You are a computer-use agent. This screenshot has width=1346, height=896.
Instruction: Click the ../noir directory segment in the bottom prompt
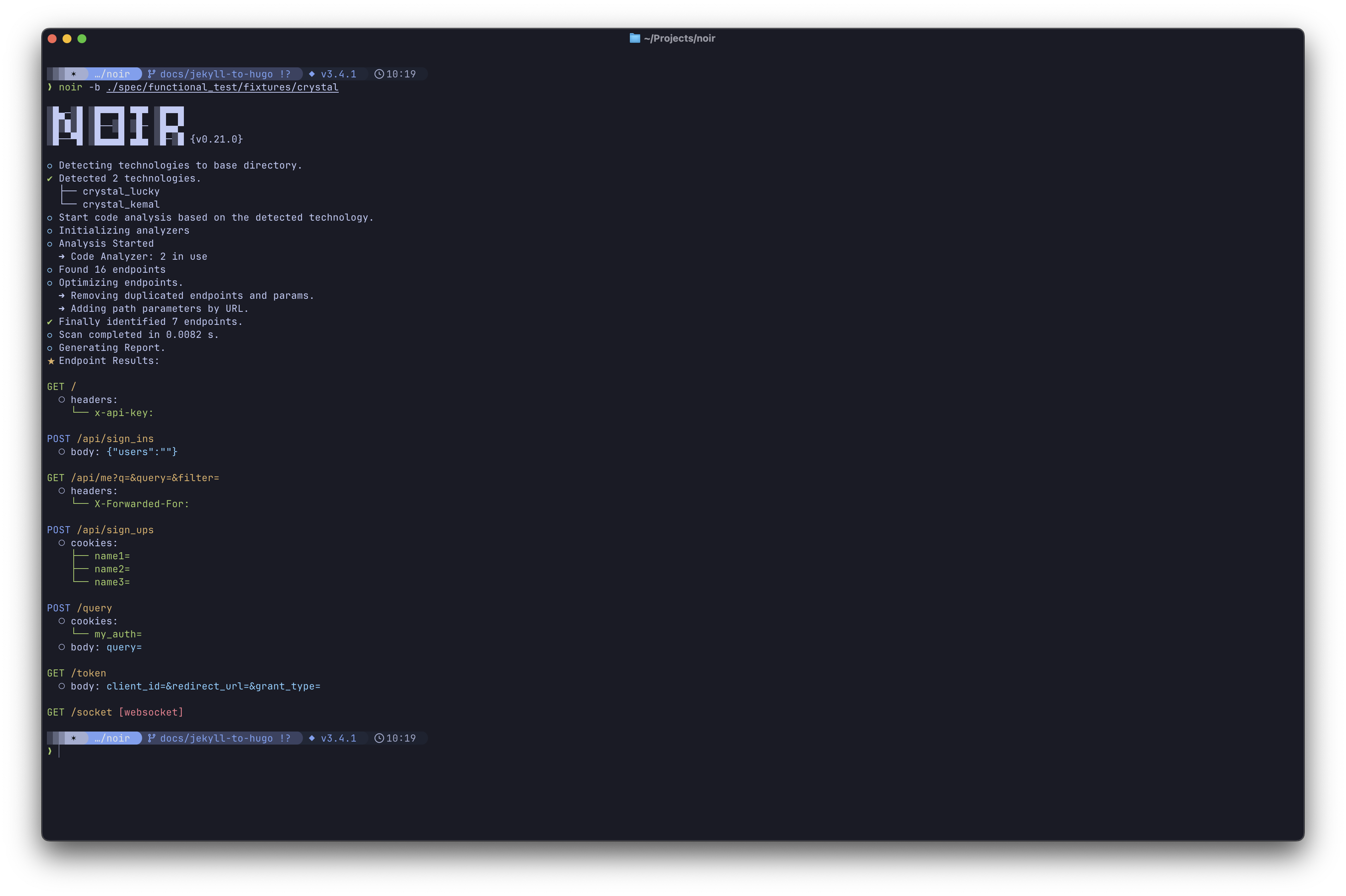(112, 738)
